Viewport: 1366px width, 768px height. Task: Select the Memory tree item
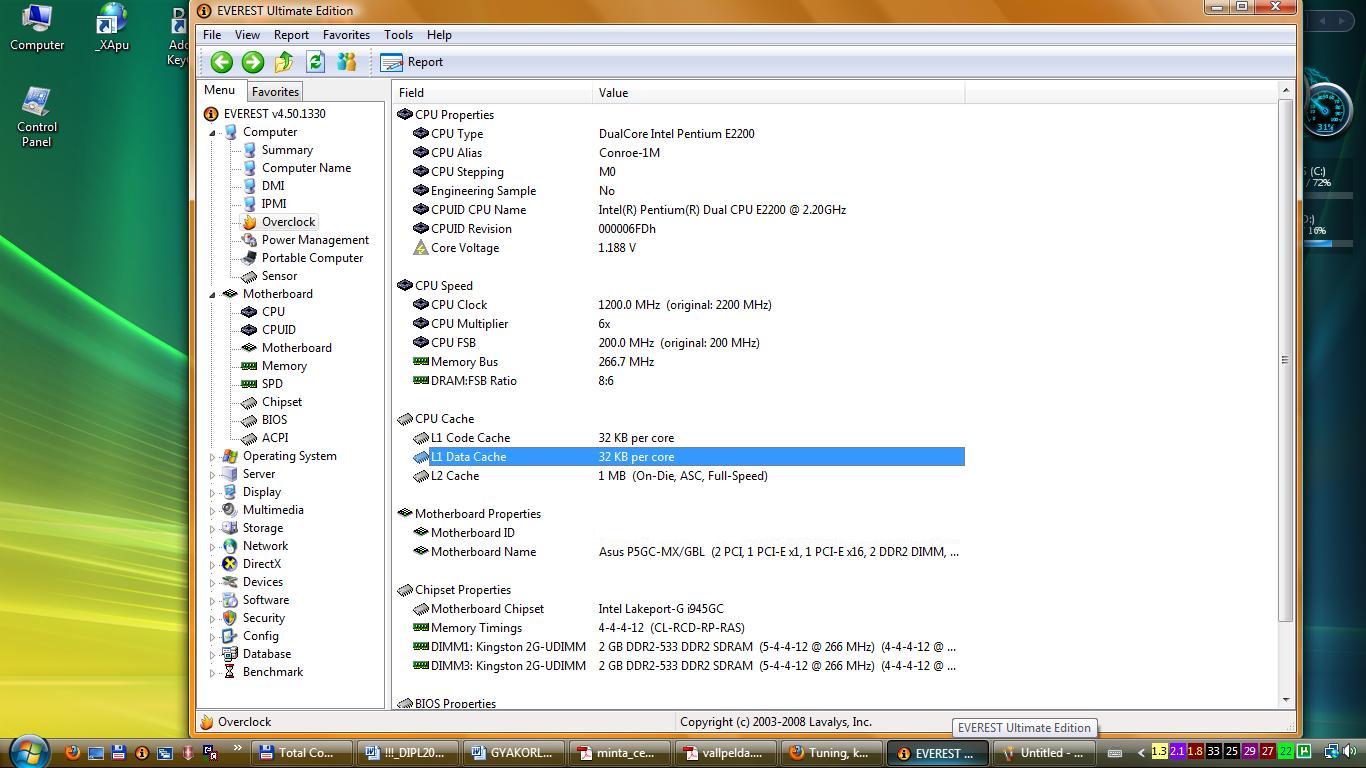pos(284,366)
